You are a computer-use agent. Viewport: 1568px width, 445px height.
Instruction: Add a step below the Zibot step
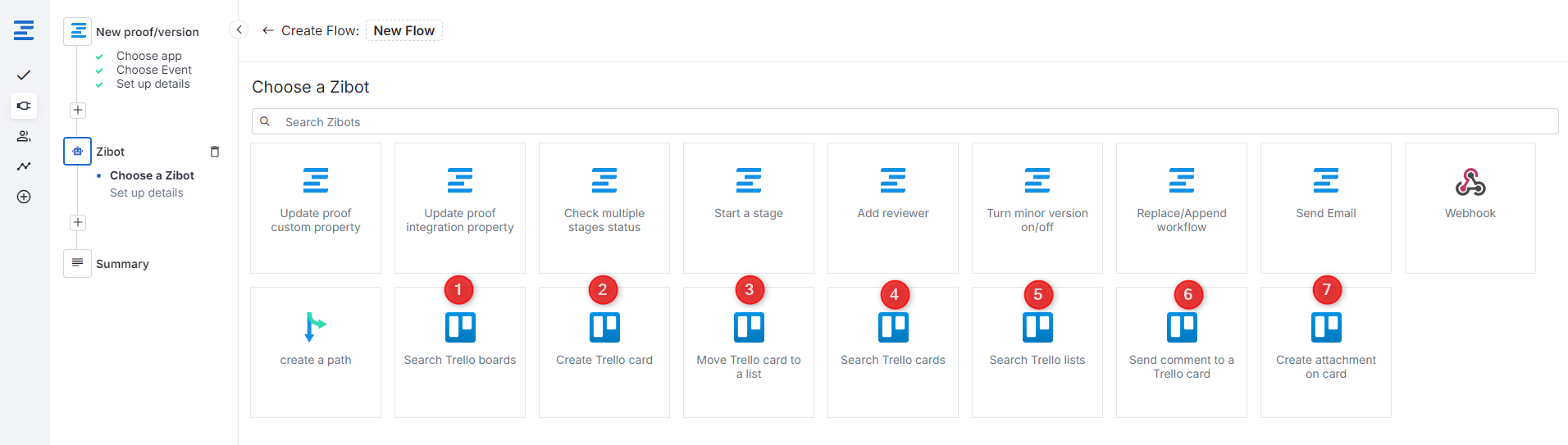click(78, 222)
